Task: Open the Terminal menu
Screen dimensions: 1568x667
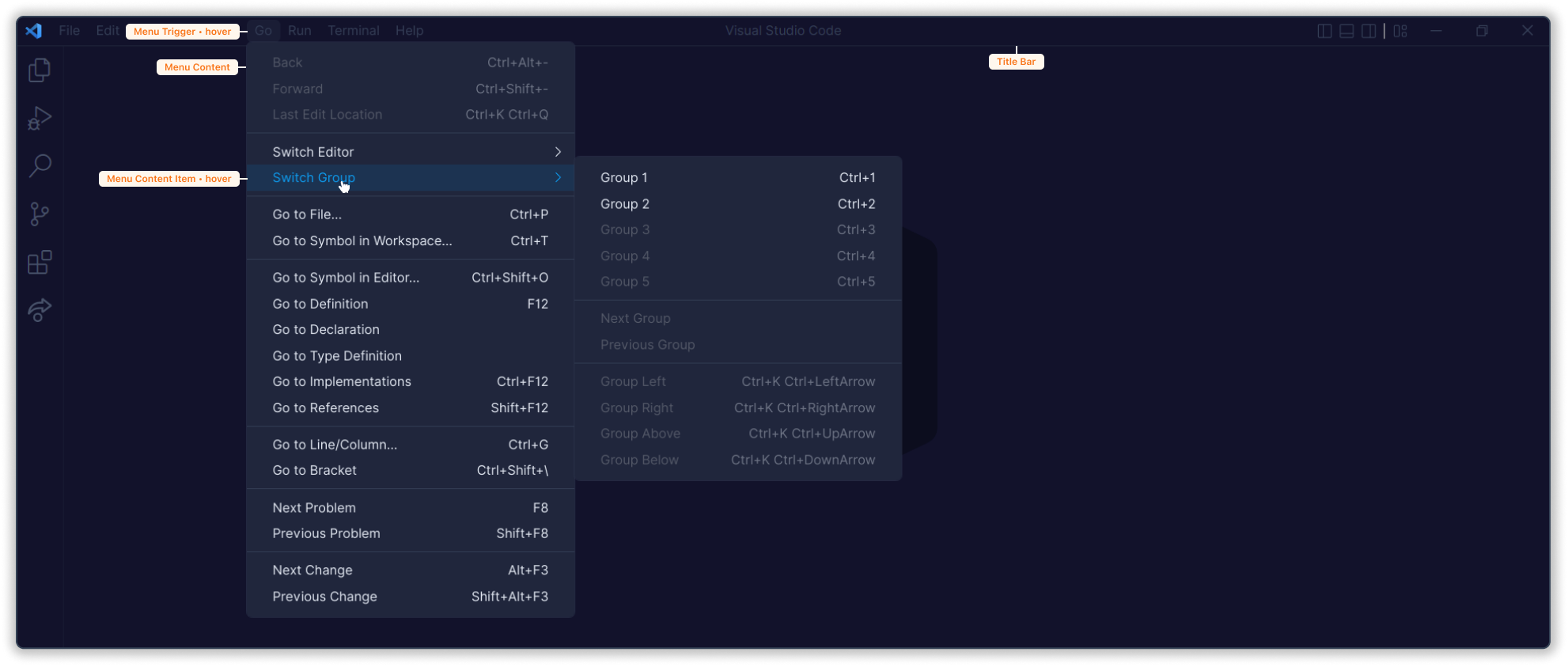Action: tap(354, 31)
